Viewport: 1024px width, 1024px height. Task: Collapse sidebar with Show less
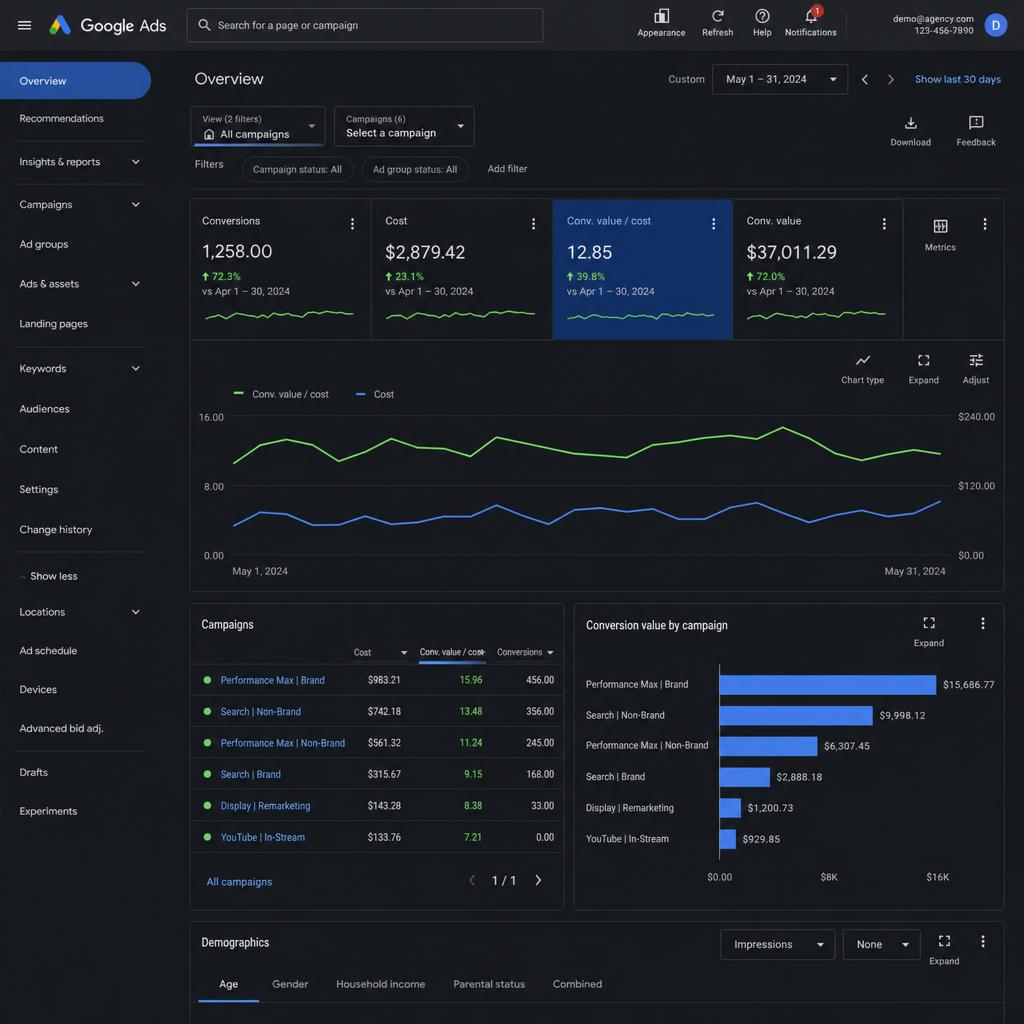[x=49, y=576]
